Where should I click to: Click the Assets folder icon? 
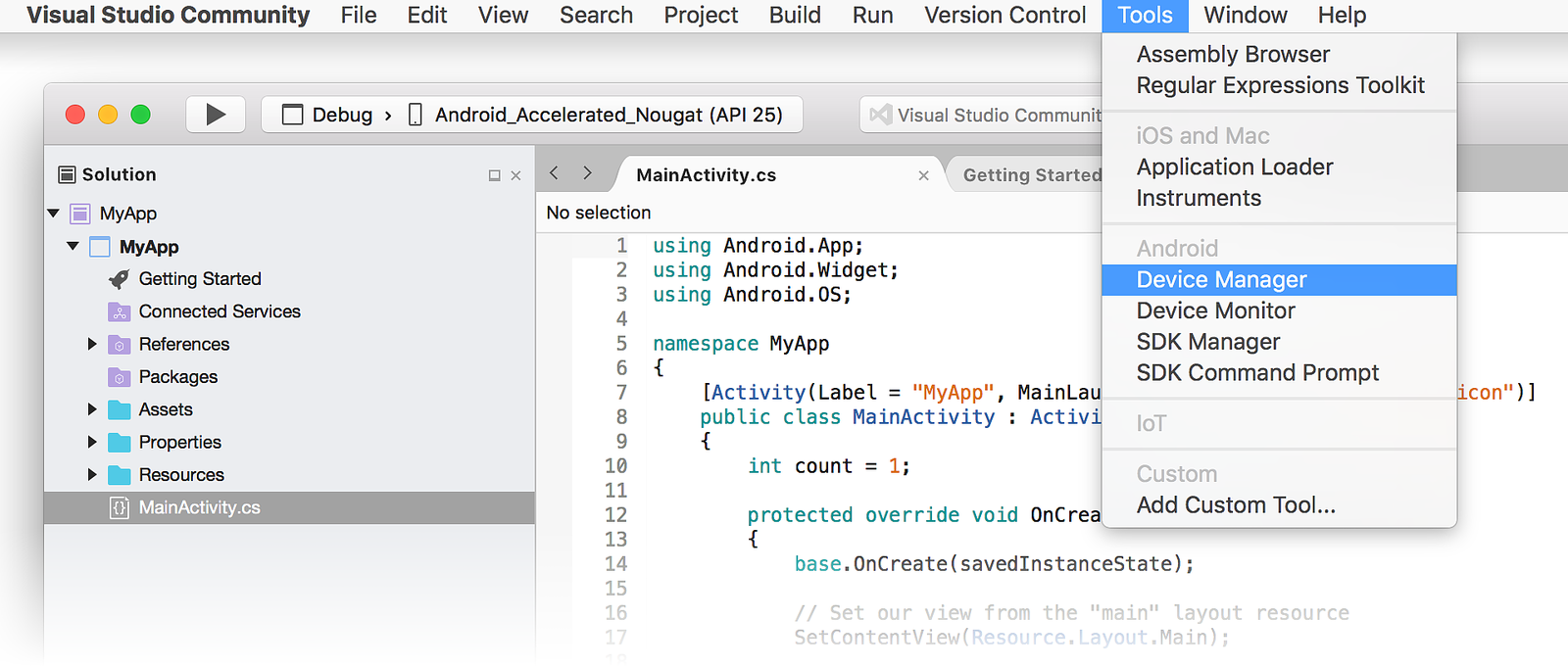tap(119, 409)
